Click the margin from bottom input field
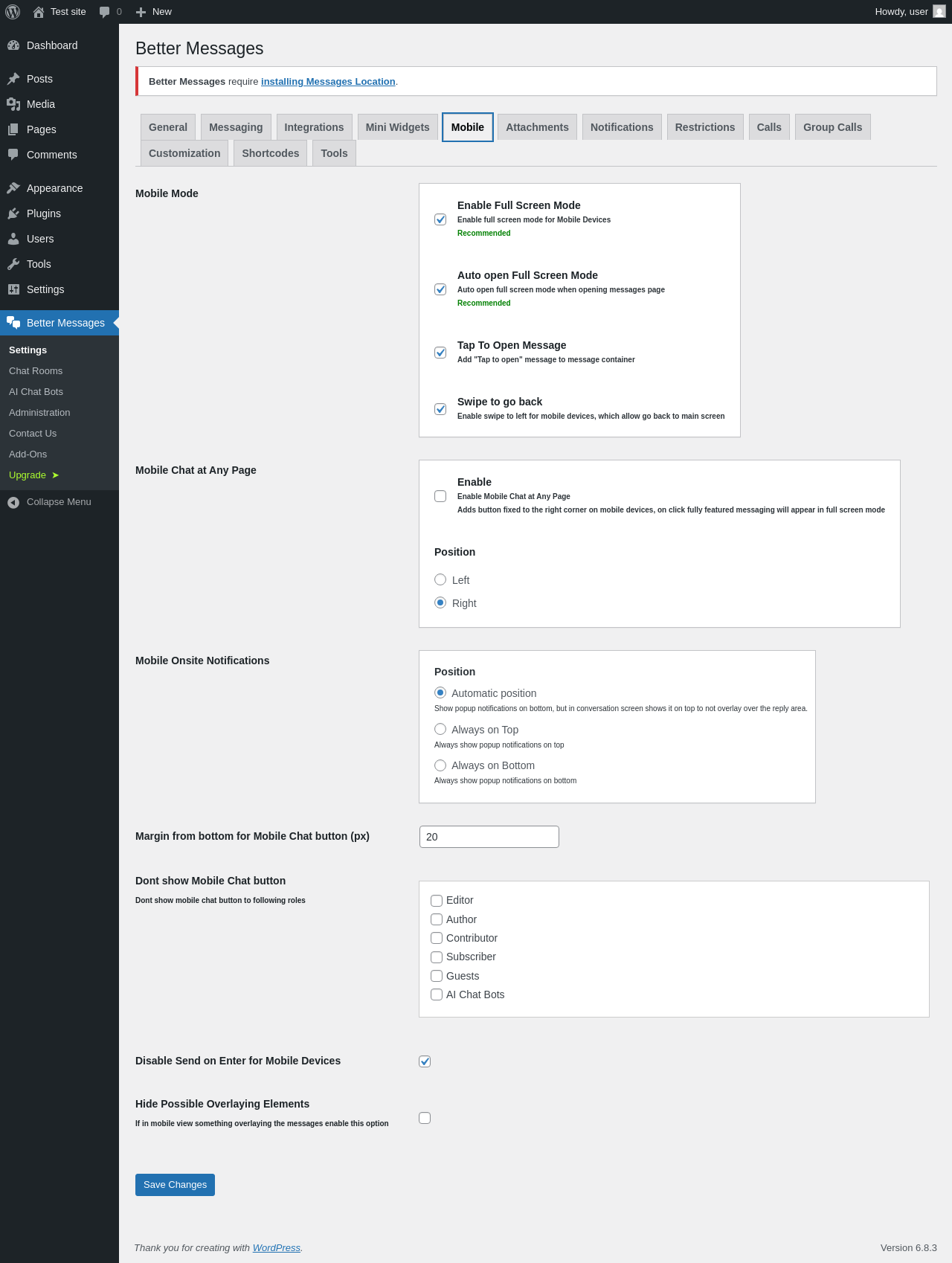 (x=489, y=837)
